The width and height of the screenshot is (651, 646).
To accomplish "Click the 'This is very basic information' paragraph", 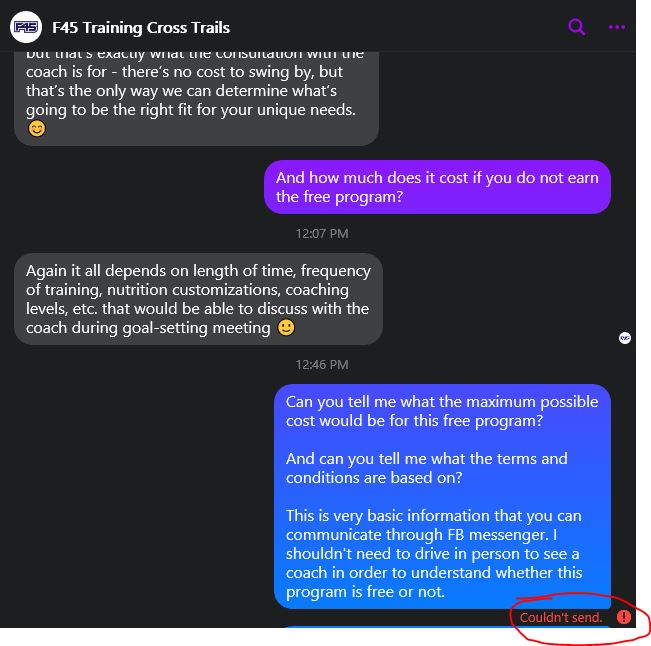I will (x=434, y=553).
